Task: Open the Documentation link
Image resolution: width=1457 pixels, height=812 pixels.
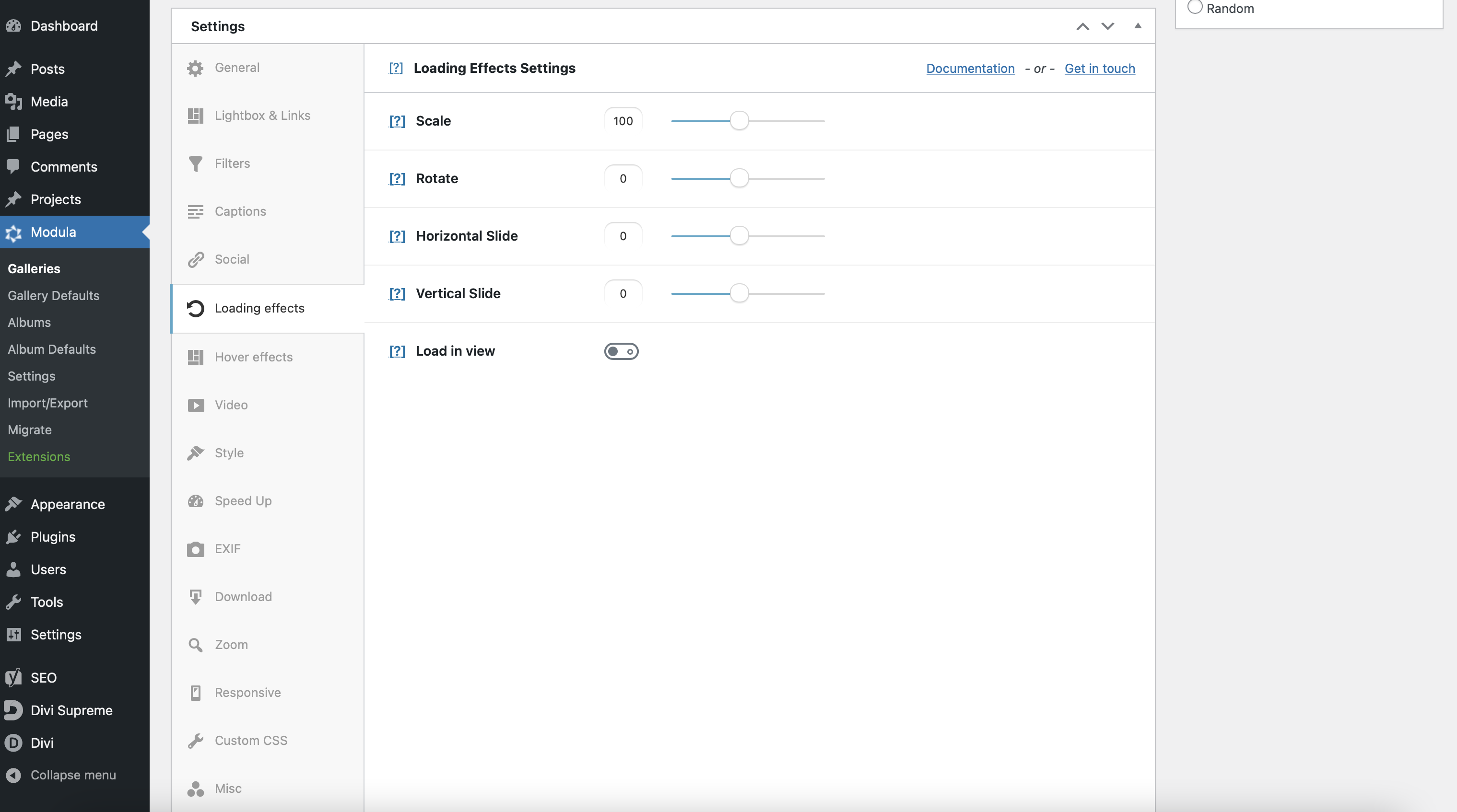Action: click(x=970, y=69)
